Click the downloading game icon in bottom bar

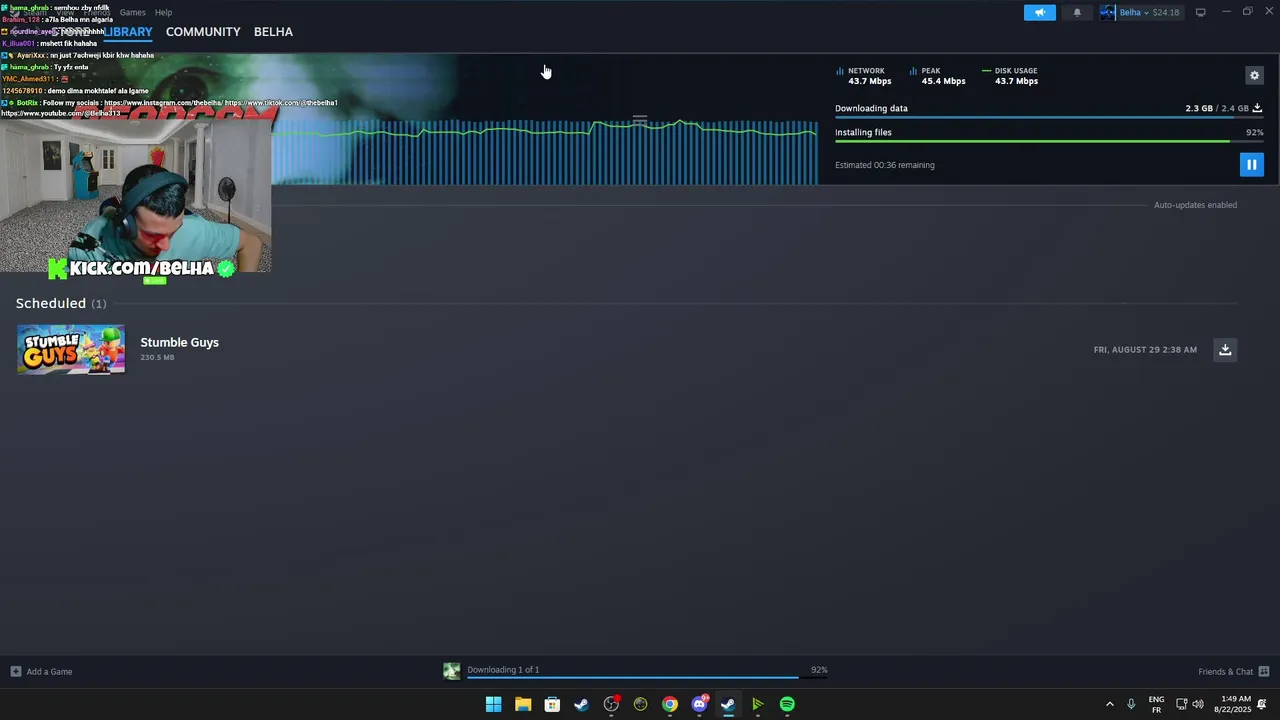click(x=452, y=671)
